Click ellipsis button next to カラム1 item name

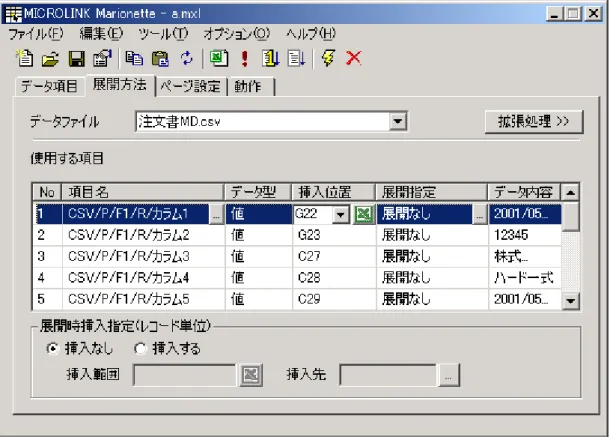click(216, 214)
